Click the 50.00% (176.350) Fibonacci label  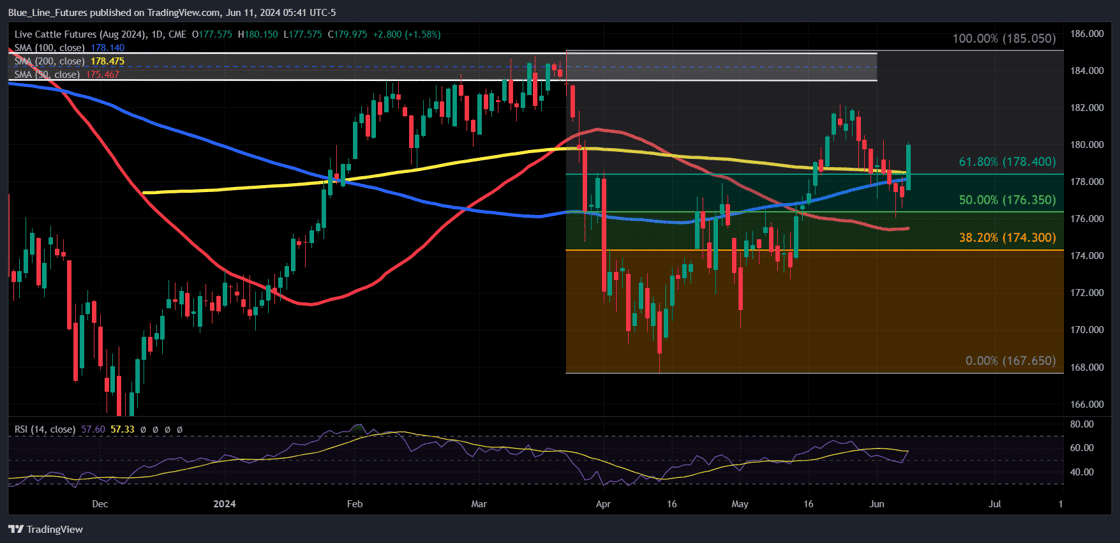coord(1006,201)
